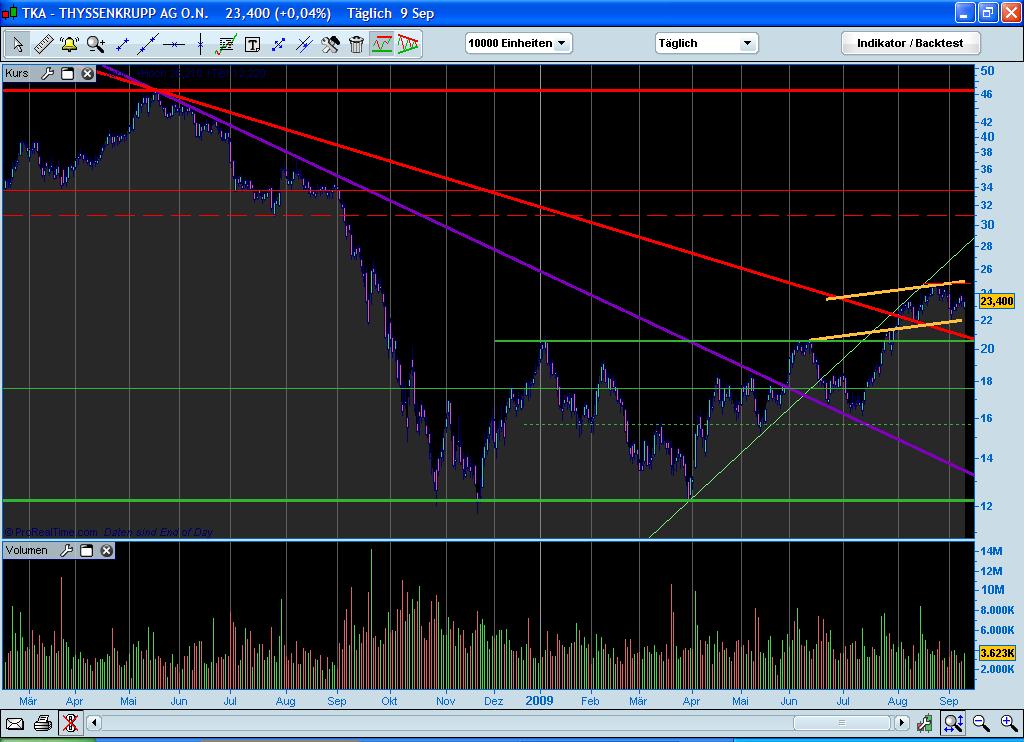
Task: Activate the magnifier zoom tool in toolbar
Action: (x=95, y=44)
